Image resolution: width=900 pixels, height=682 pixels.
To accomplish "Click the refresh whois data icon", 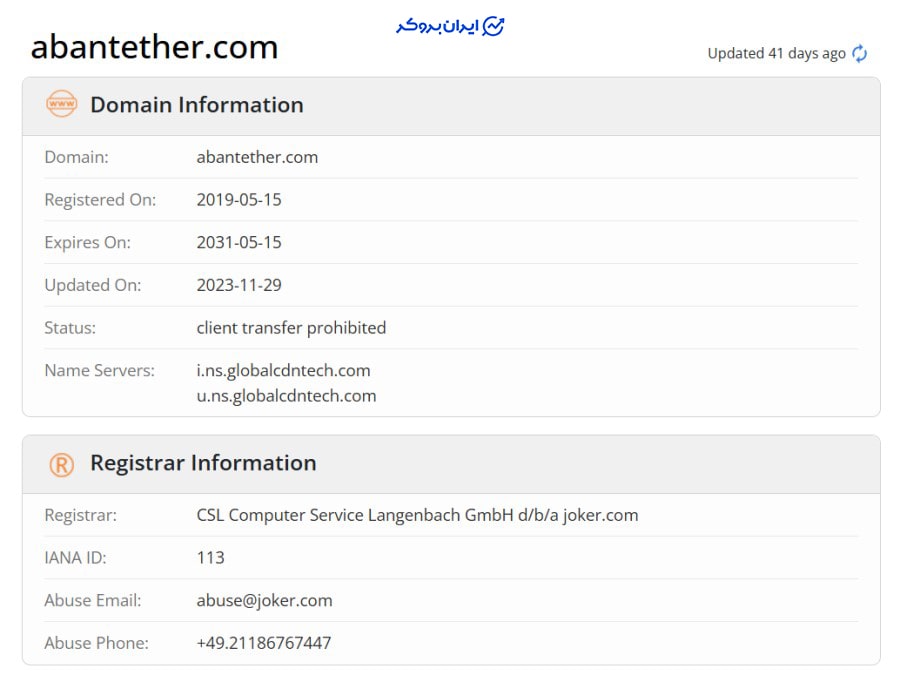I will click(x=860, y=54).
